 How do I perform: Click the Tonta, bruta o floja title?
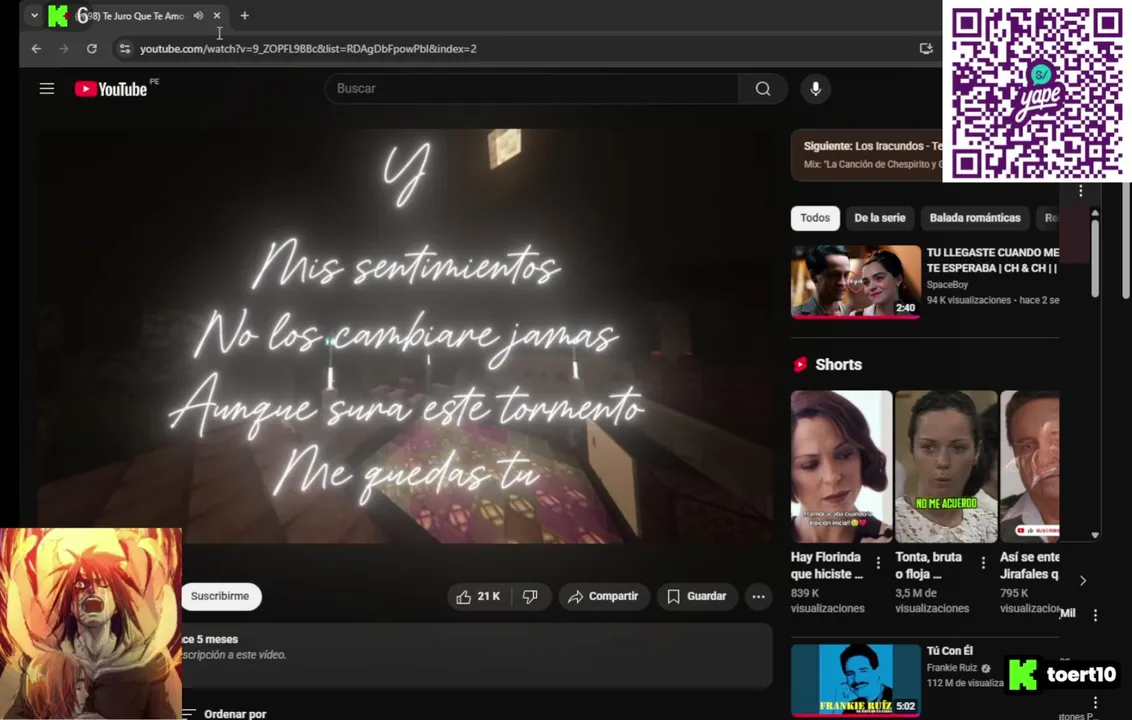click(x=928, y=565)
